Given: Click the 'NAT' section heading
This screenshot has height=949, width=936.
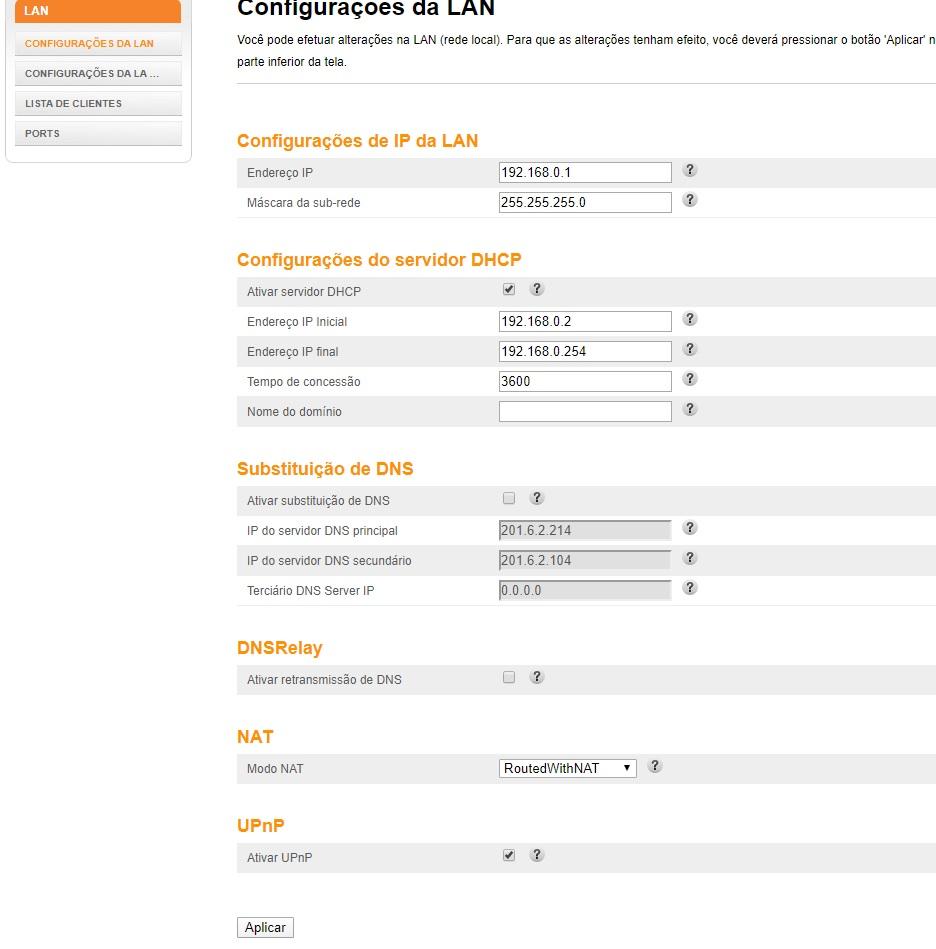Looking at the screenshot, I should pyautogui.click(x=255, y=737).
